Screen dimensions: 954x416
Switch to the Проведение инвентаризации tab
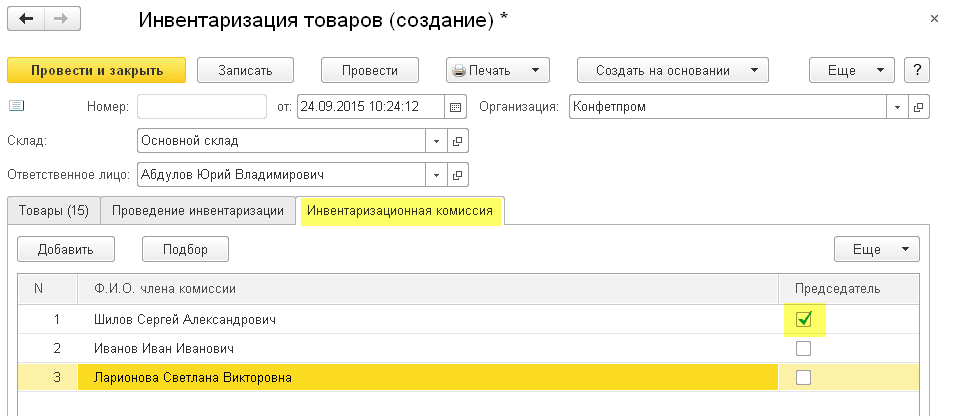tap(200, 210)
